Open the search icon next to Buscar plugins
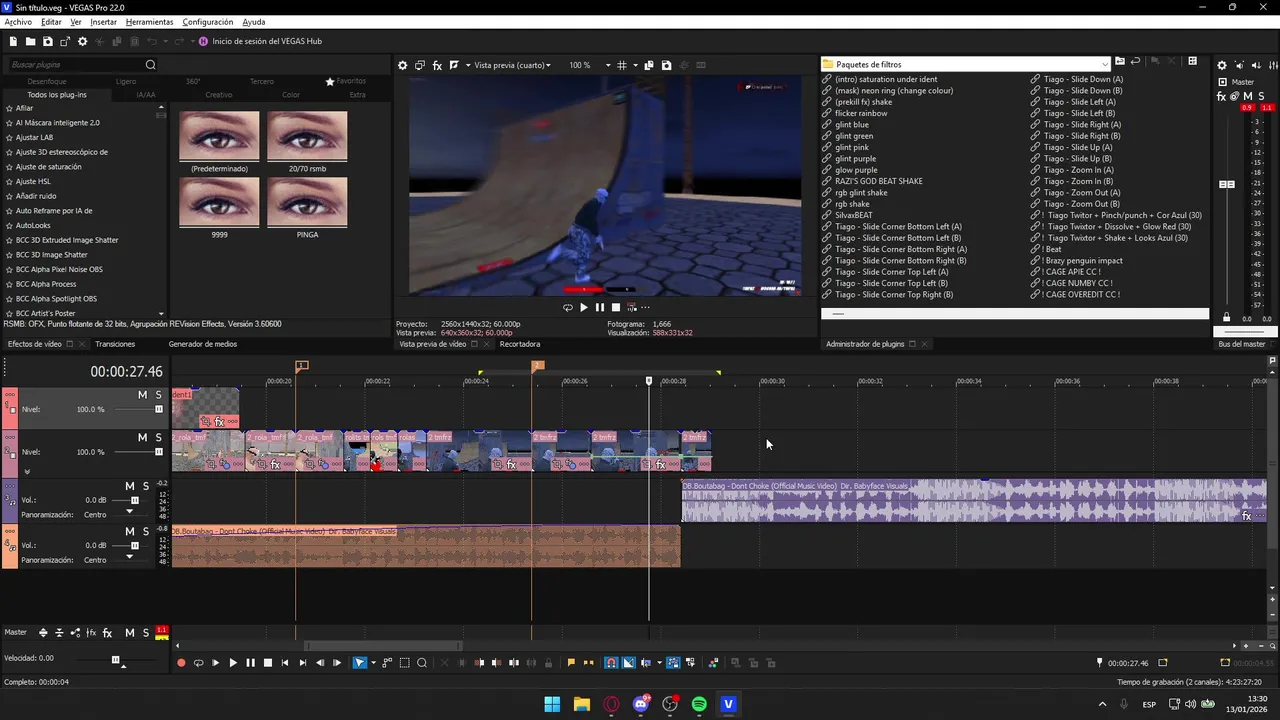Screen dimensions: 1280x720 coord(150,65)
